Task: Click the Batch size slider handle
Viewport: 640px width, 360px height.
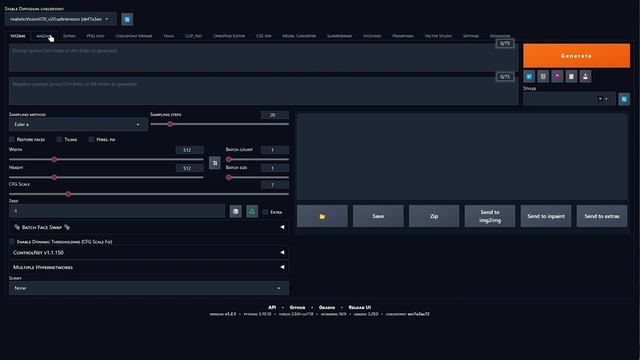Action: pyautogui.click(x=229, y=177)
